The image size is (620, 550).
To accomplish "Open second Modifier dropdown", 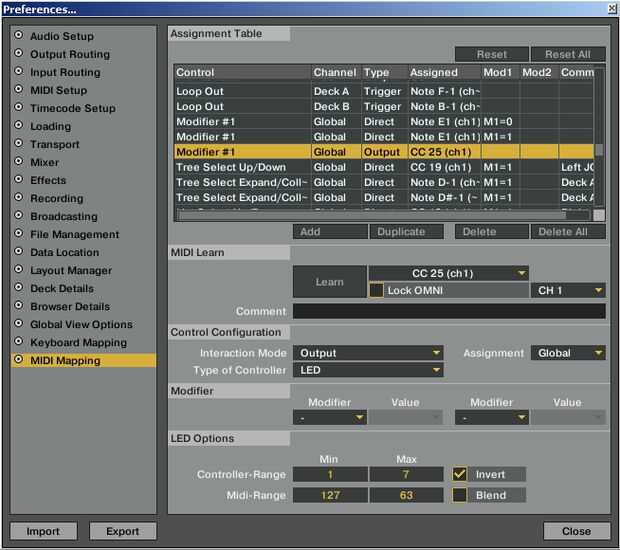I will click(491, 418).
